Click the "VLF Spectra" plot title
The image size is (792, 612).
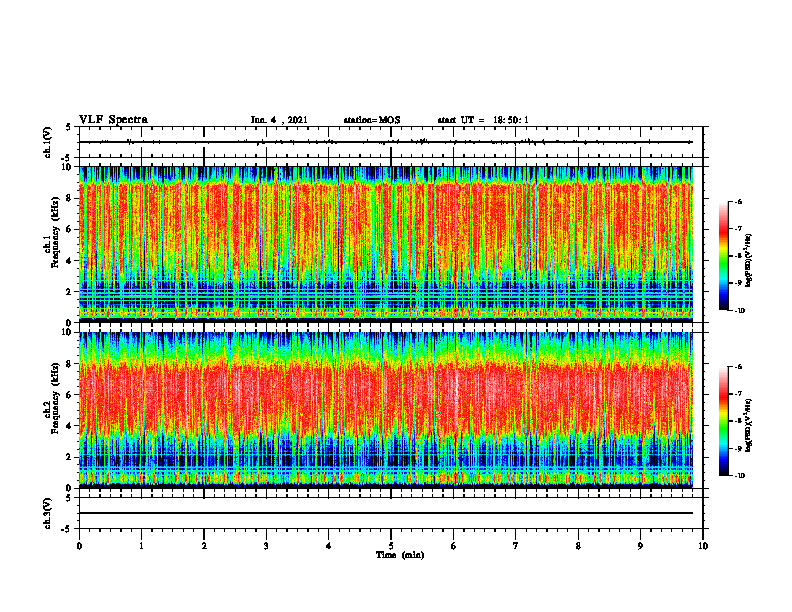point(113,120)
